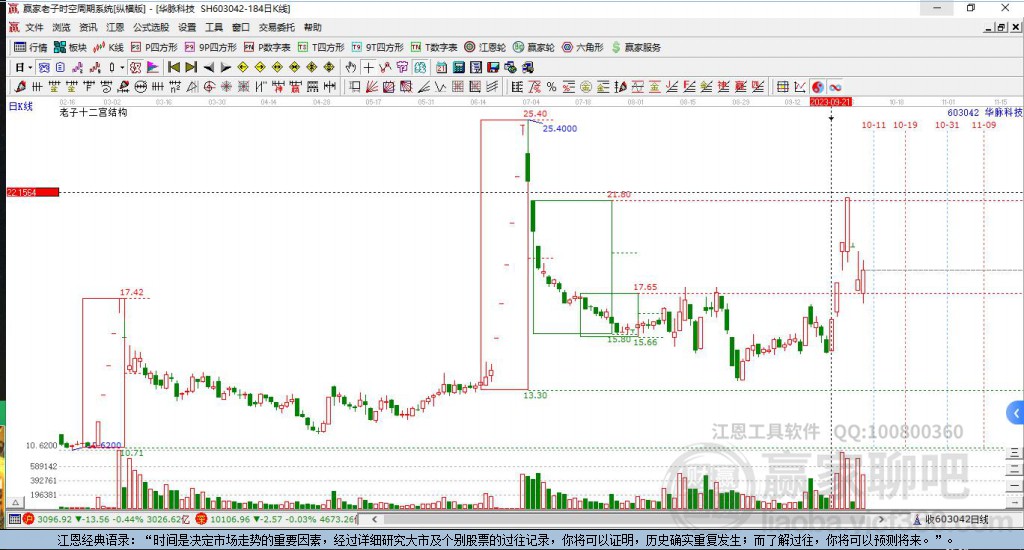1024x550 pixels.
Task: Open the P数字表 tool
Action: point(266,47)
